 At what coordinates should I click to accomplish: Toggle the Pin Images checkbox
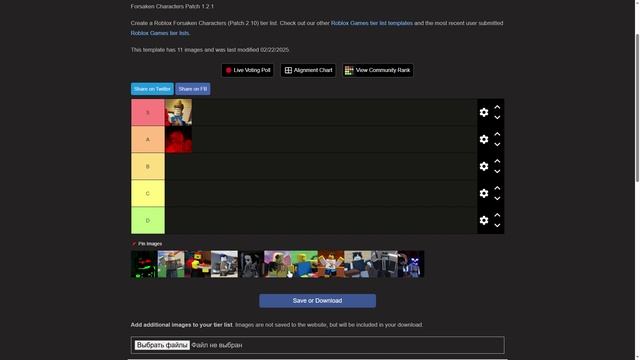(x=134, y=244)
